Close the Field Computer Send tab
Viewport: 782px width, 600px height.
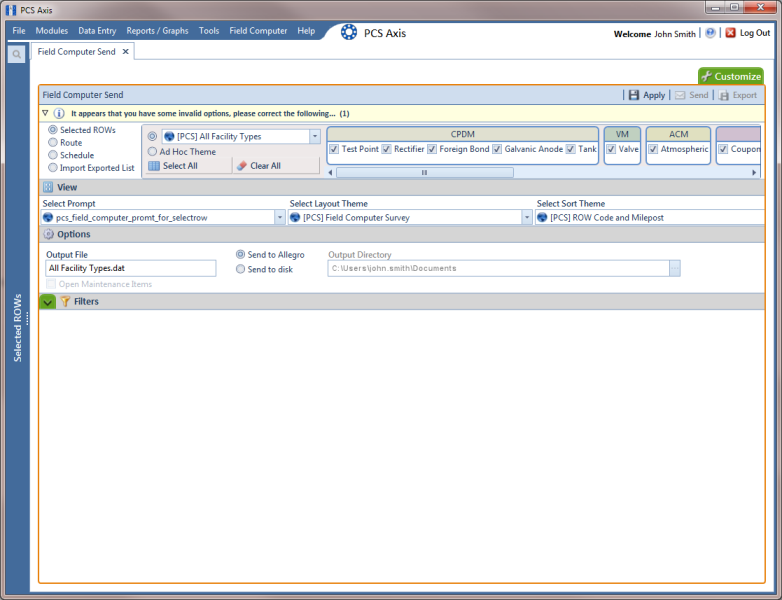[126, 51]
